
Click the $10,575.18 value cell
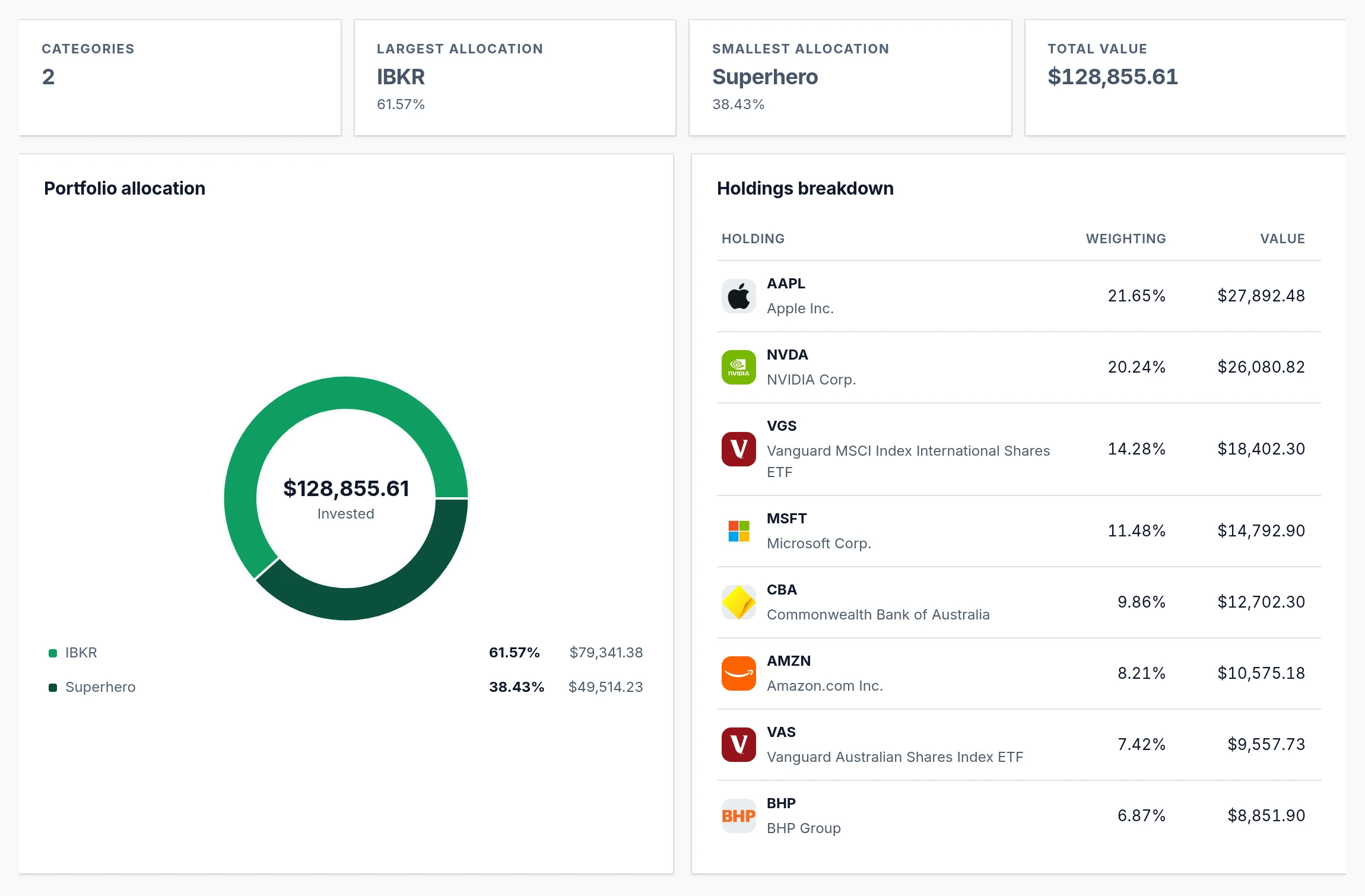pos(1261,673)
